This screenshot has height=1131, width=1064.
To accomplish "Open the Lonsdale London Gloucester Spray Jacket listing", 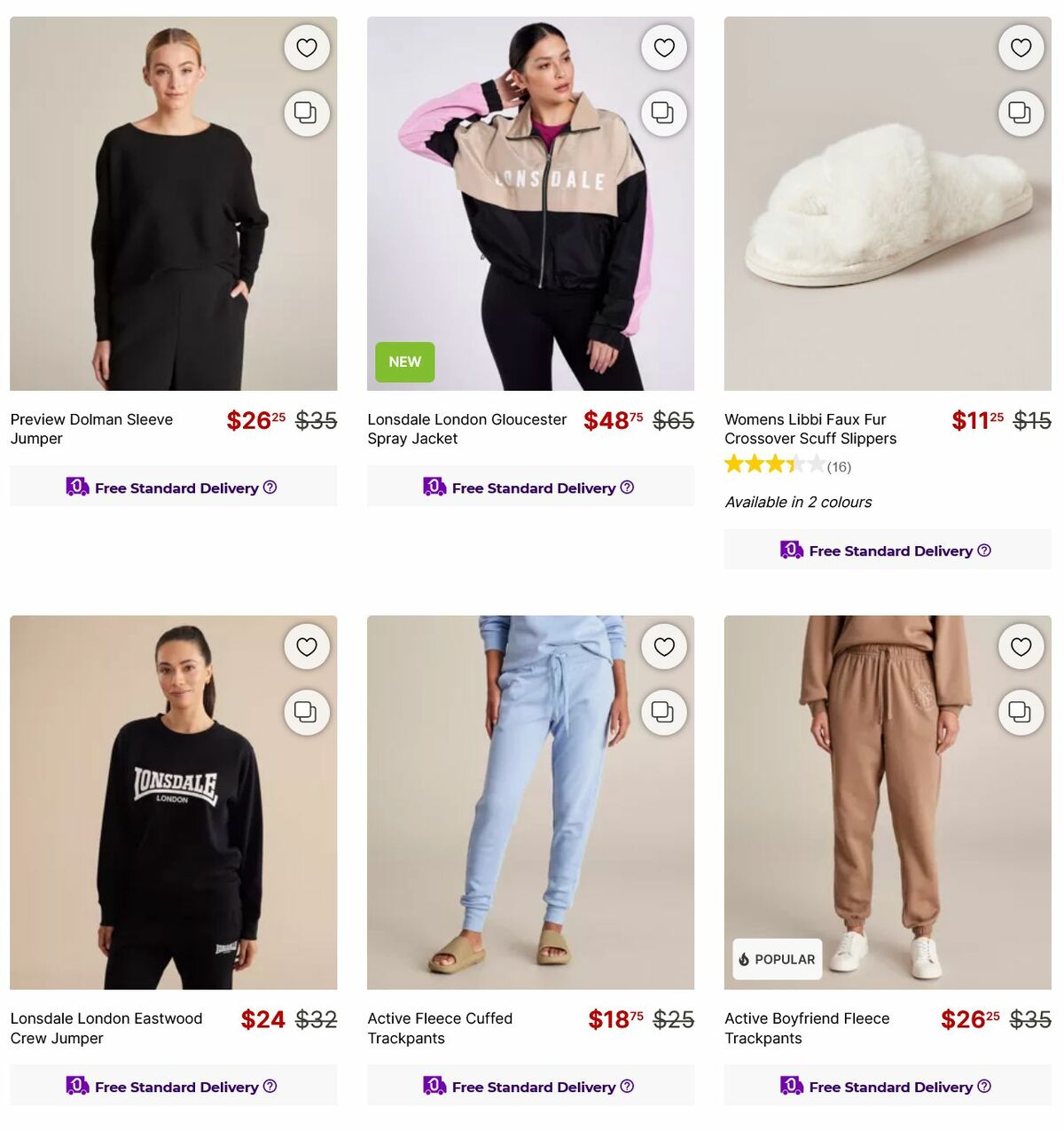I will [x=466, y=429].
